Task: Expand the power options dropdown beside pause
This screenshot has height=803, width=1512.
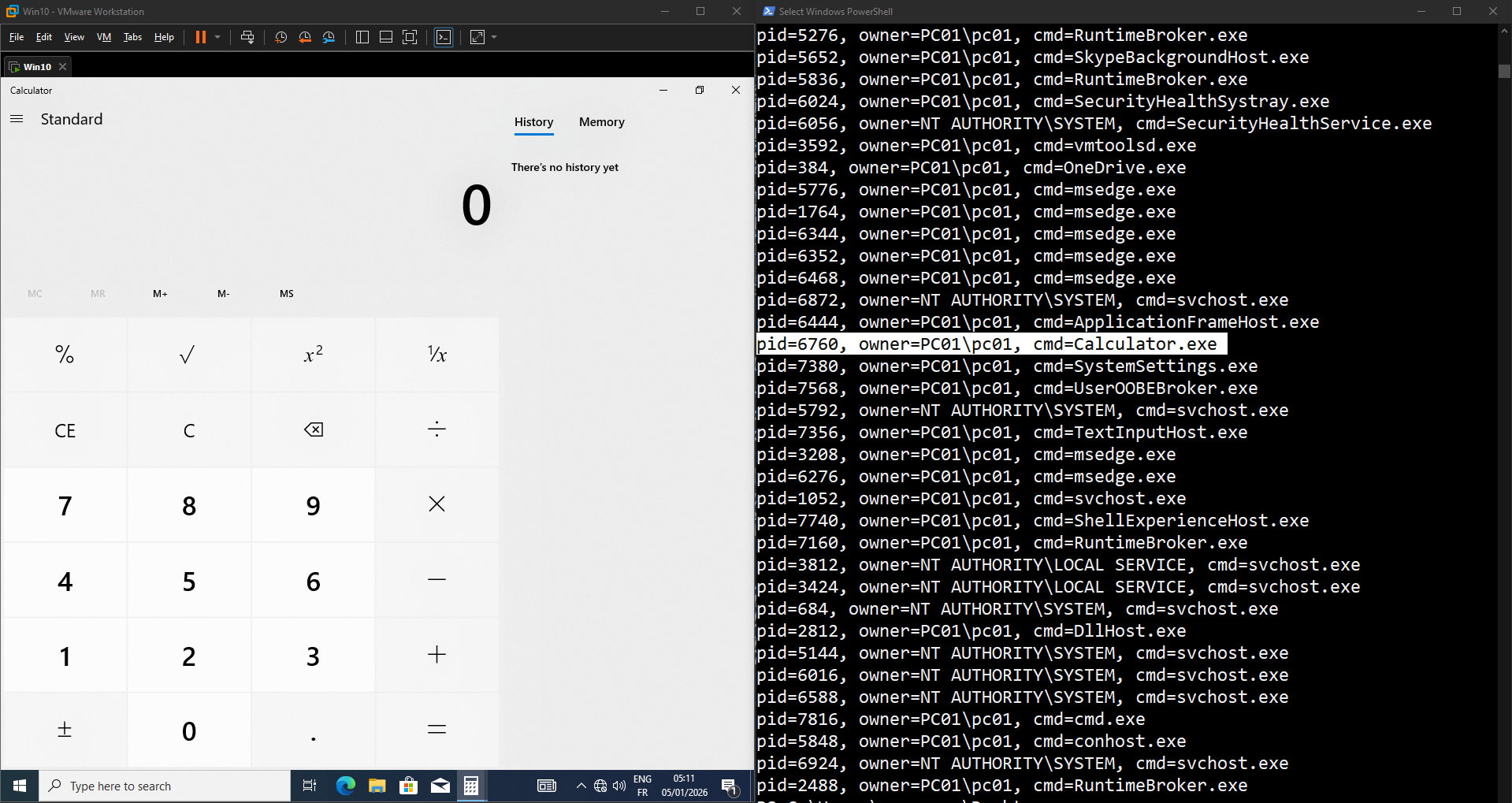Action: pyautogui.click(x=217, y=37)
